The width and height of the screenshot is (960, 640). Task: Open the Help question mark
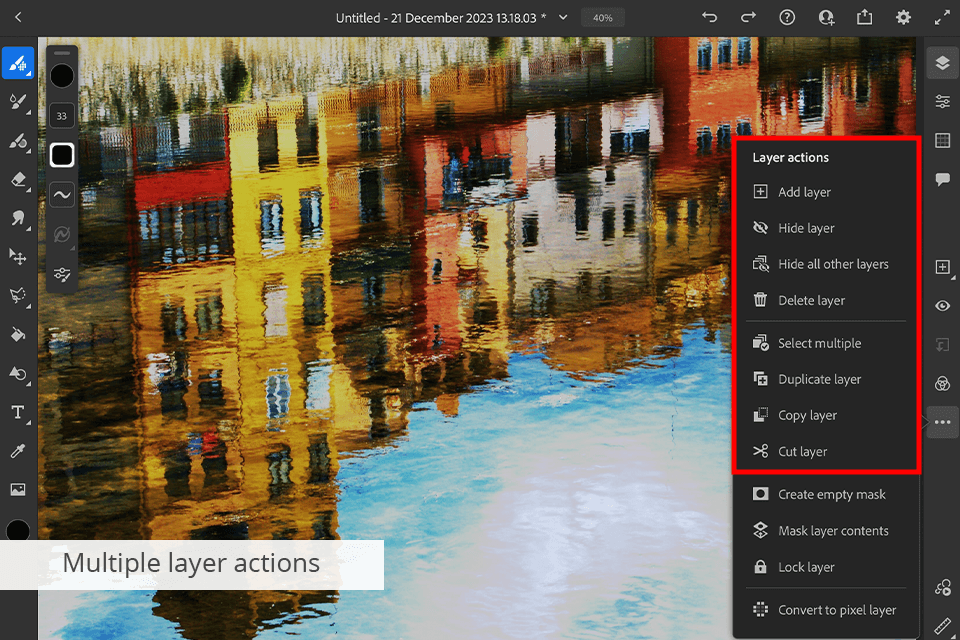tap(787, 17)
